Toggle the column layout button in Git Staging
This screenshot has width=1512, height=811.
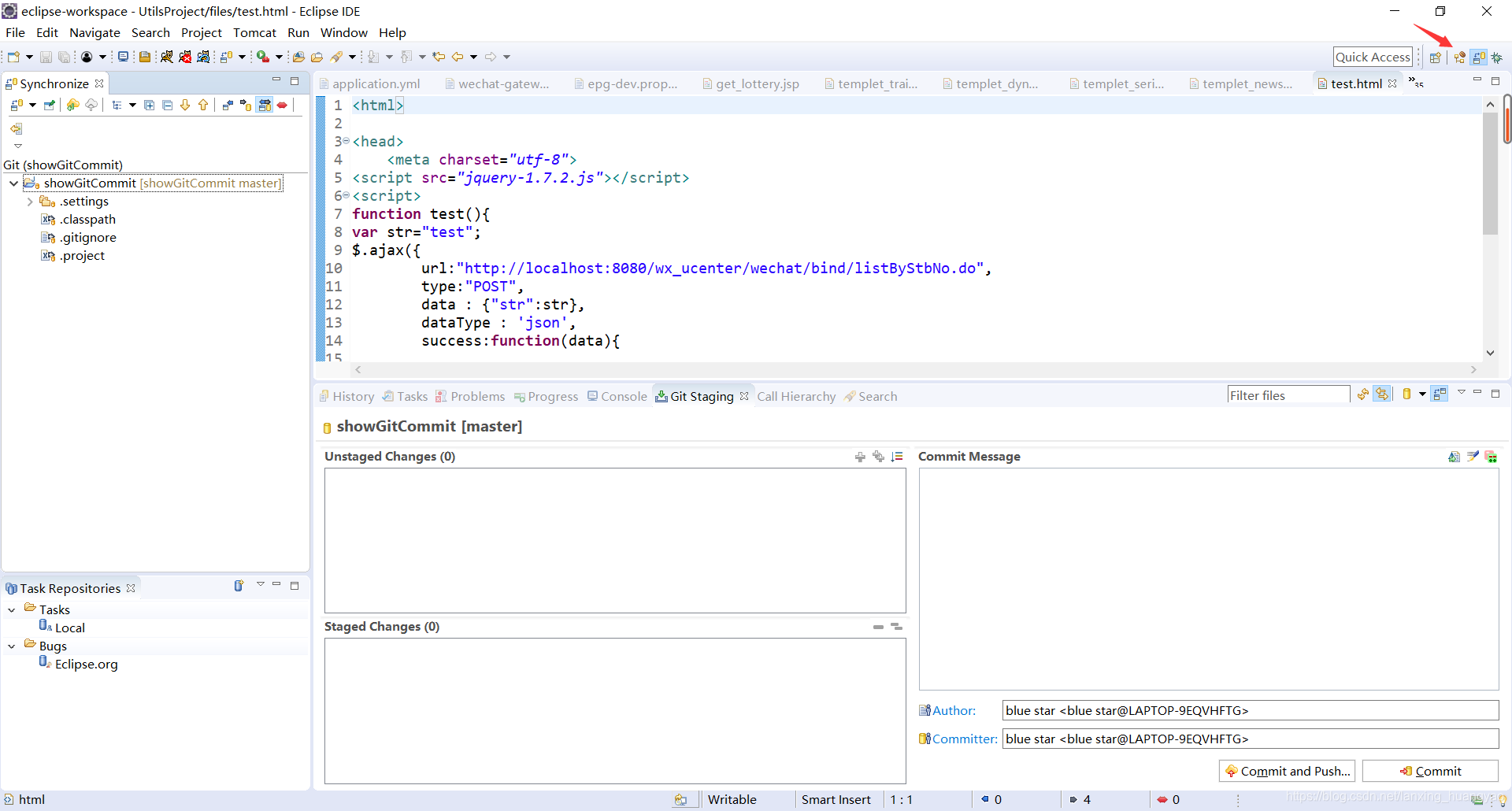coord(1440,394)
